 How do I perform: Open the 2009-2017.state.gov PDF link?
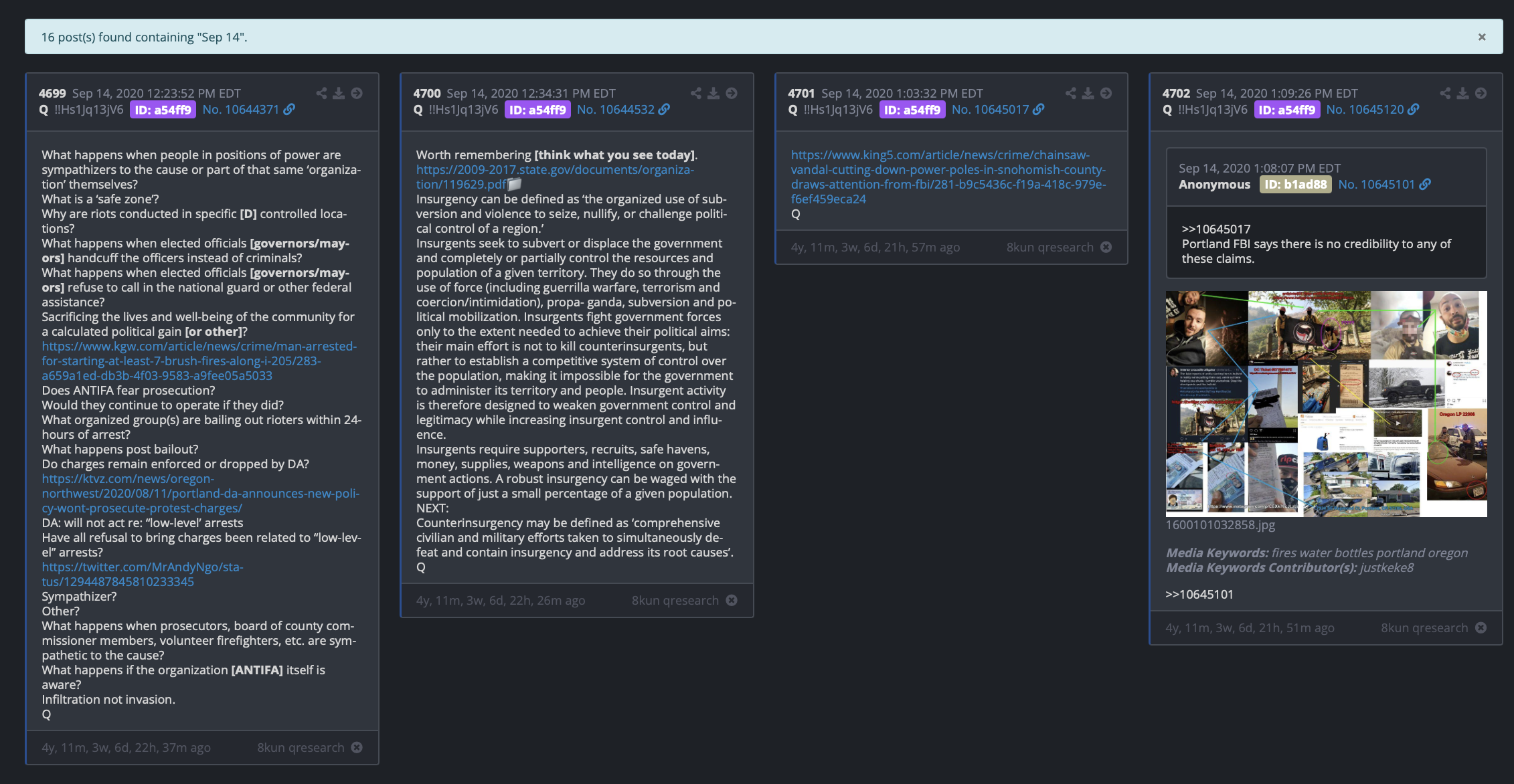click(555, 177)
